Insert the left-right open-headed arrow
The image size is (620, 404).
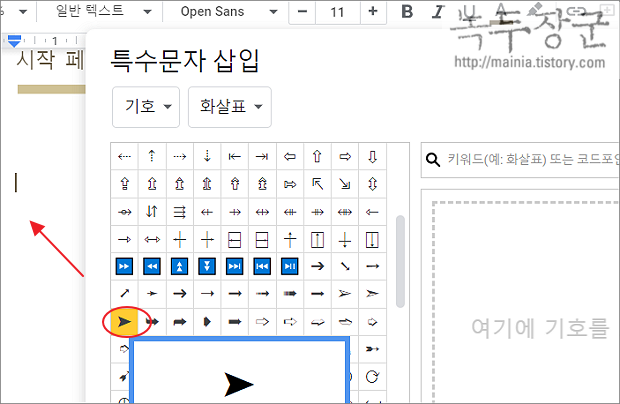click(x=152, y=240)
